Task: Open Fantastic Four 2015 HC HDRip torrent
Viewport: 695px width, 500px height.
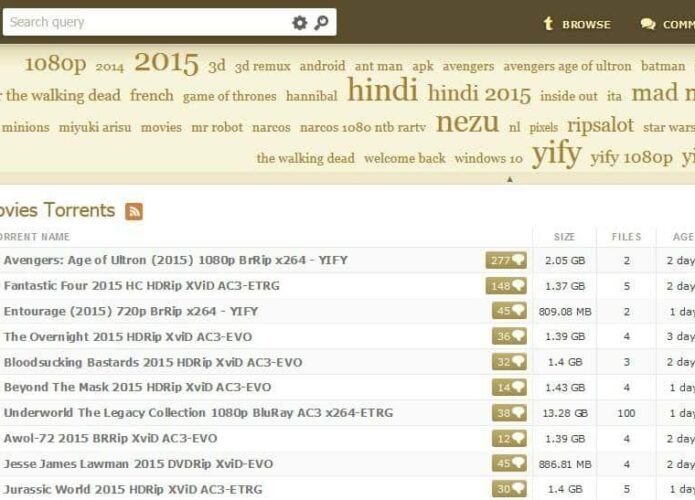Action: click(x=142, y=286)
